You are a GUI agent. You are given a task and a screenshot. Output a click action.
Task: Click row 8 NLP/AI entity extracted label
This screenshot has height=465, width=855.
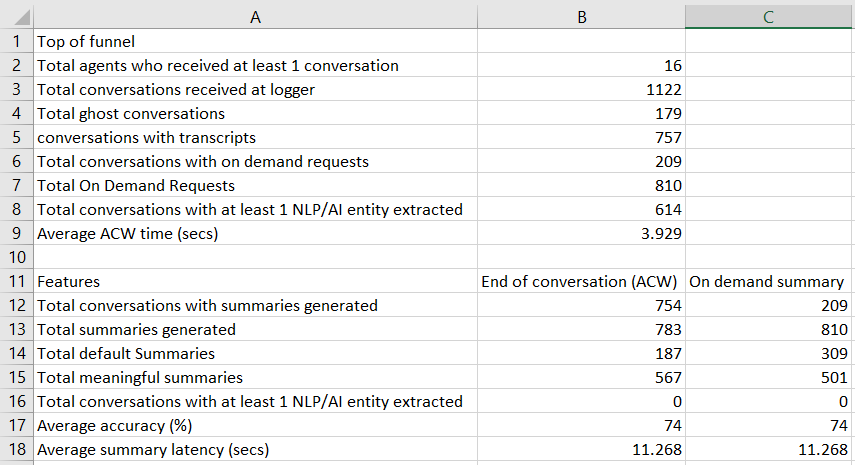(255, 209)
